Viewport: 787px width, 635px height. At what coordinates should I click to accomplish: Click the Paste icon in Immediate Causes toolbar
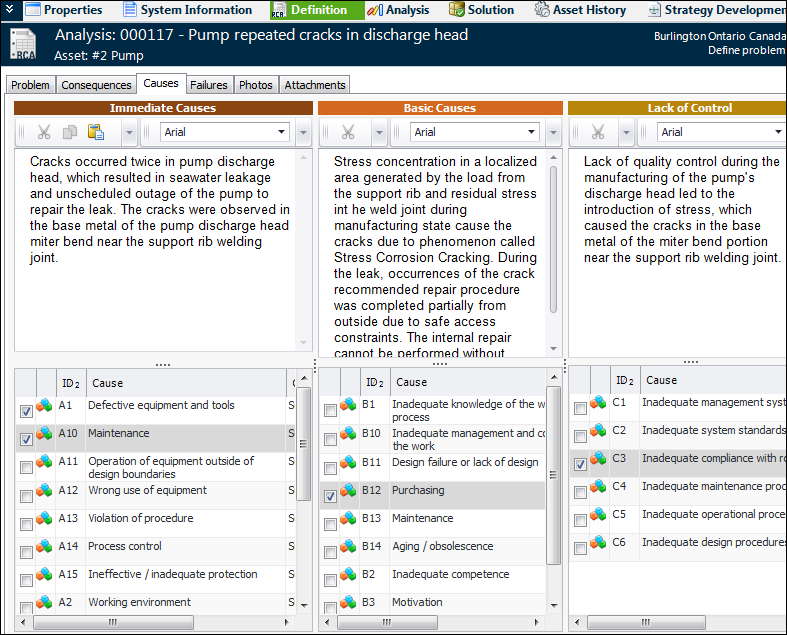[96, 132]
